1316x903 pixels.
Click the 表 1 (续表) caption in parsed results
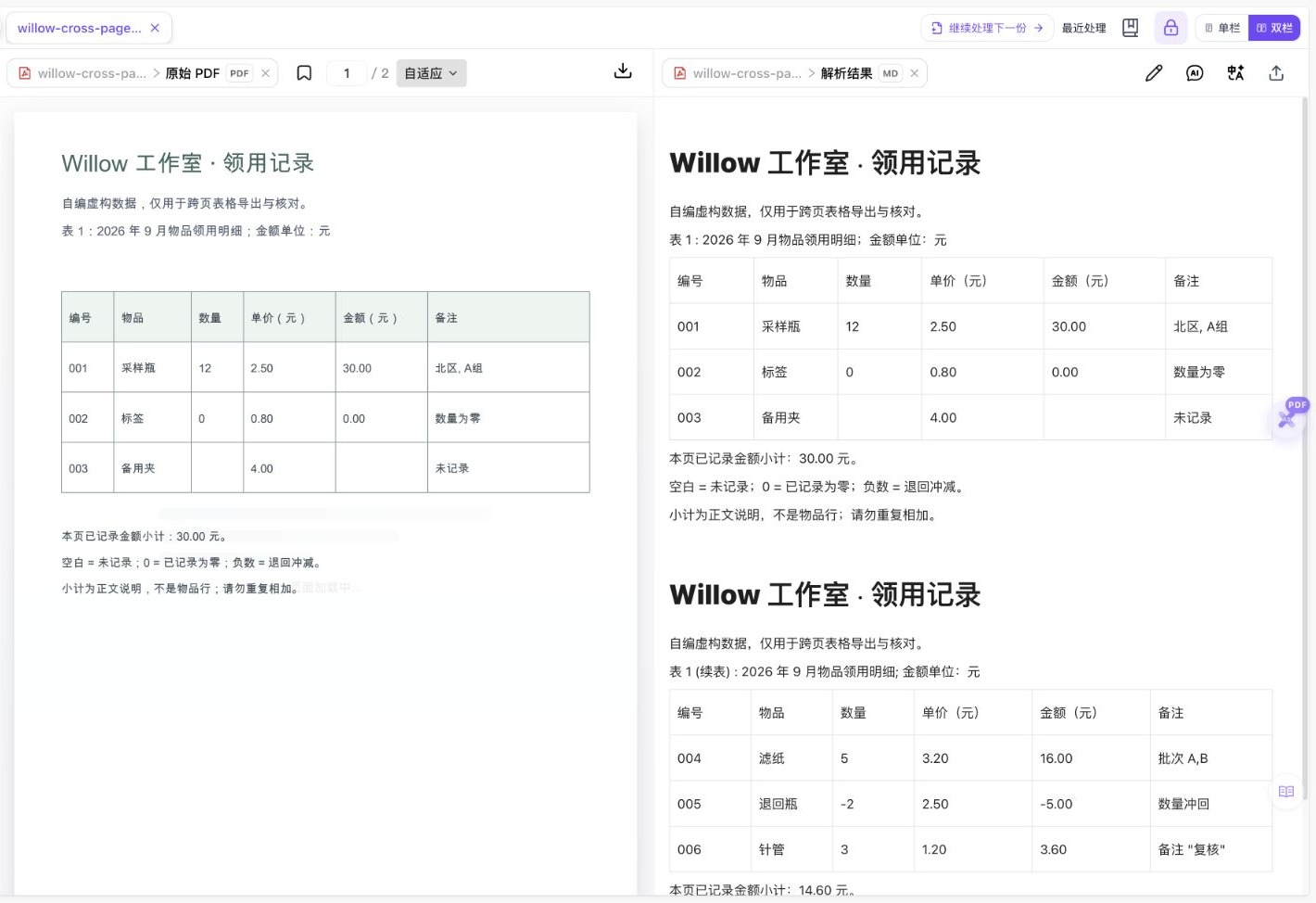point(825,671)
